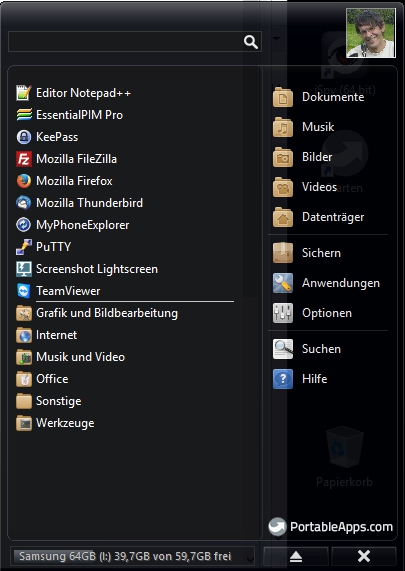Click the Anwendungen label
This screenshot has height=571, width=405.
coord(341,283)
